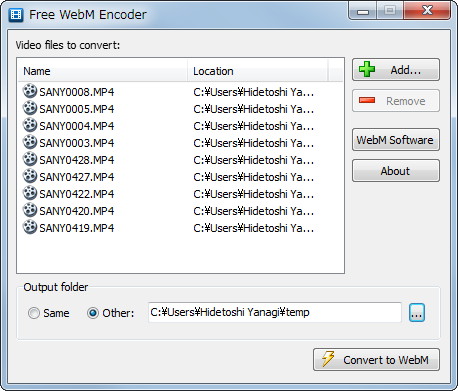This screenshot has height=391, width=458.
Task: Click the film reel icon beside SANY0422.MP4
Action: coord(30,193)
